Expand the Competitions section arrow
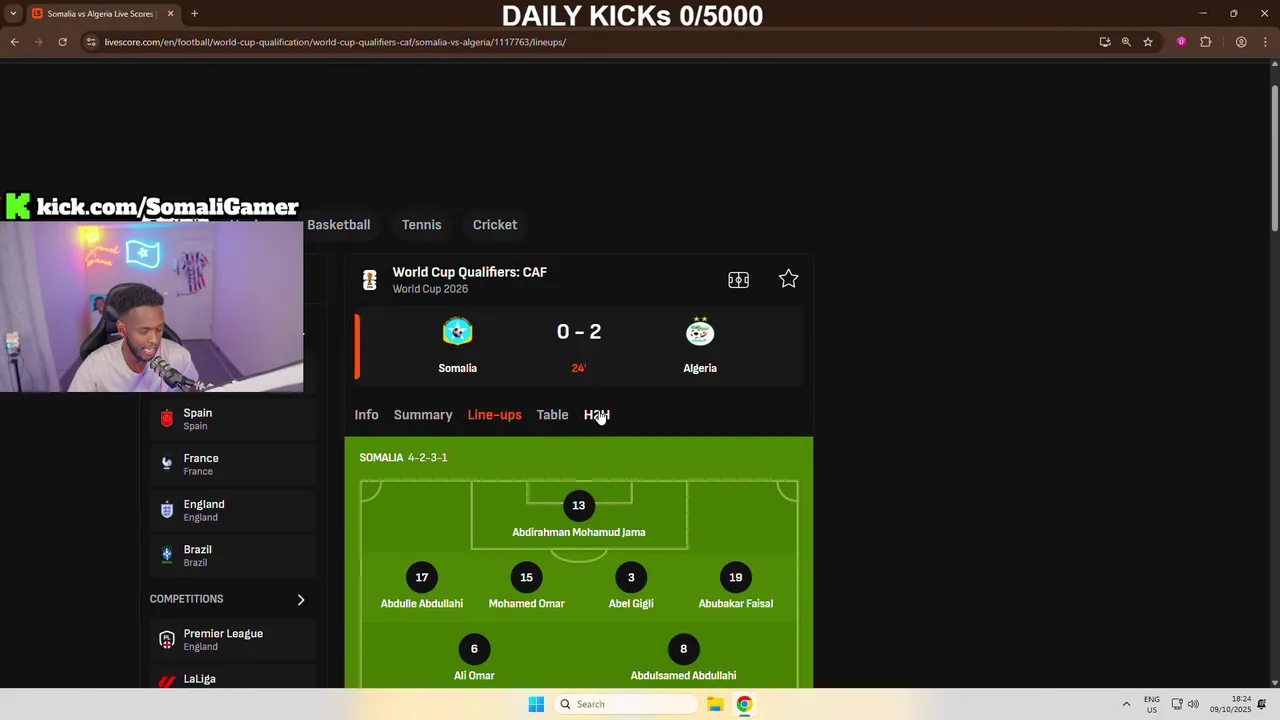The image size is (1280, 720). pos(301,599)
